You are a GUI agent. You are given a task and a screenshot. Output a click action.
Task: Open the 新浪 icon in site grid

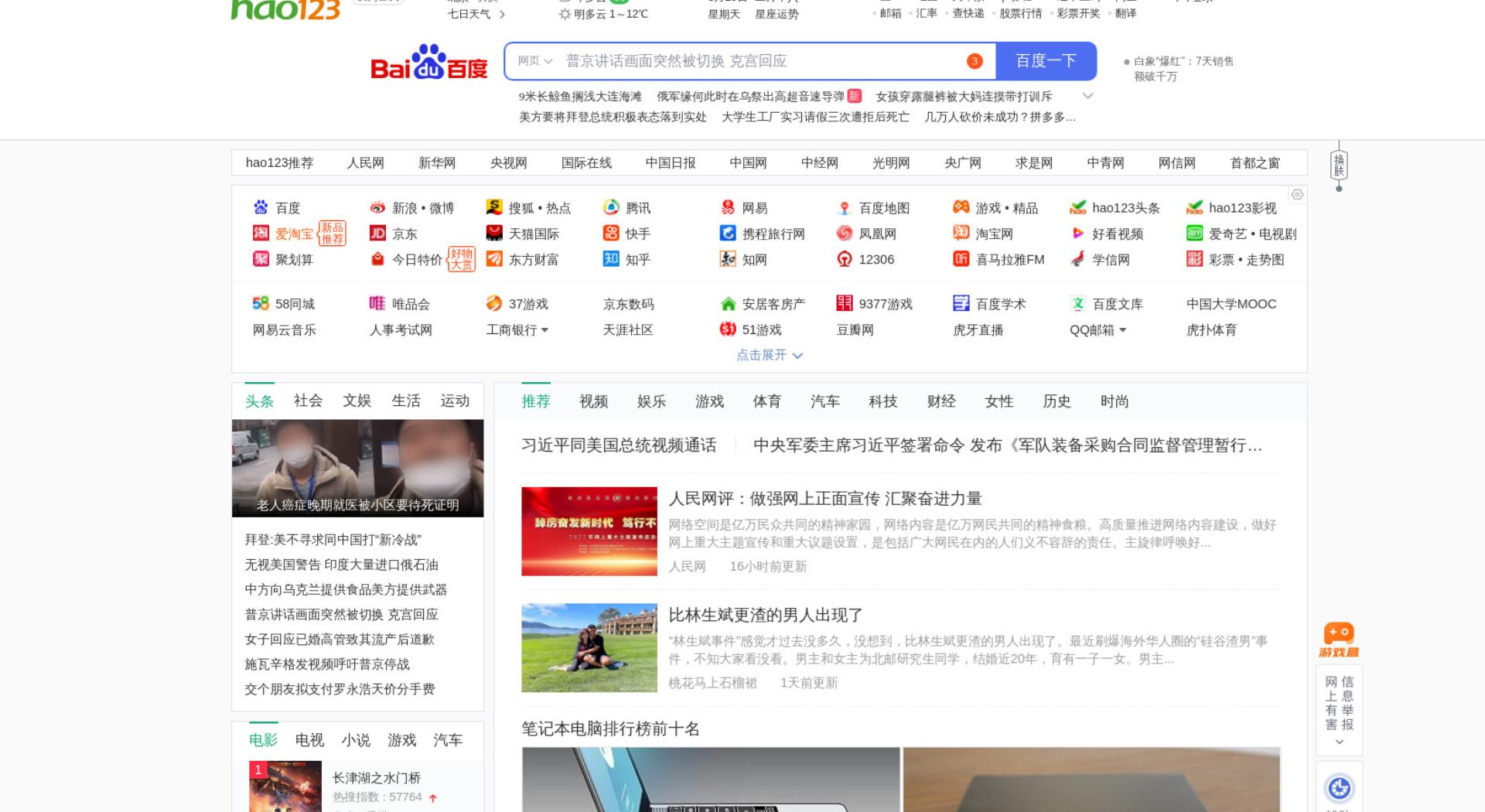coord(377,207)
